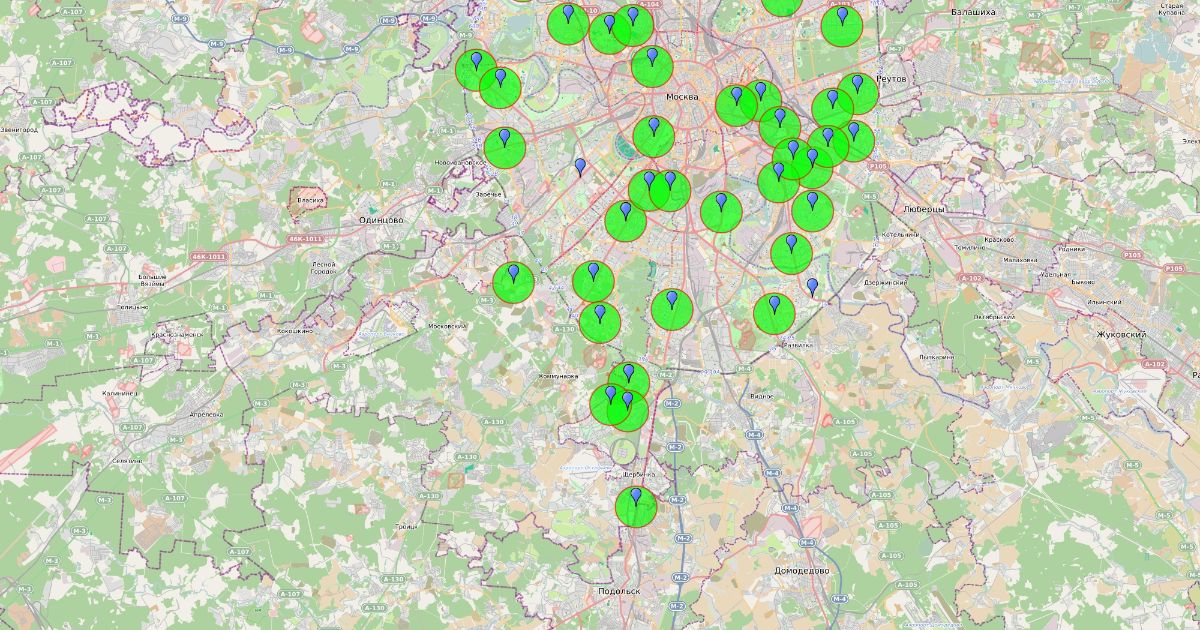Select the Балашиха label
This screenshot has width=1200, height=630.
pos(973,12)
